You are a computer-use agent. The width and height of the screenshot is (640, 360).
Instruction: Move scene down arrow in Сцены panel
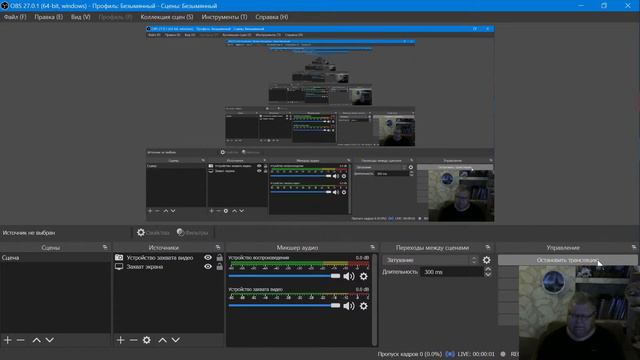[x=49, y=340]
